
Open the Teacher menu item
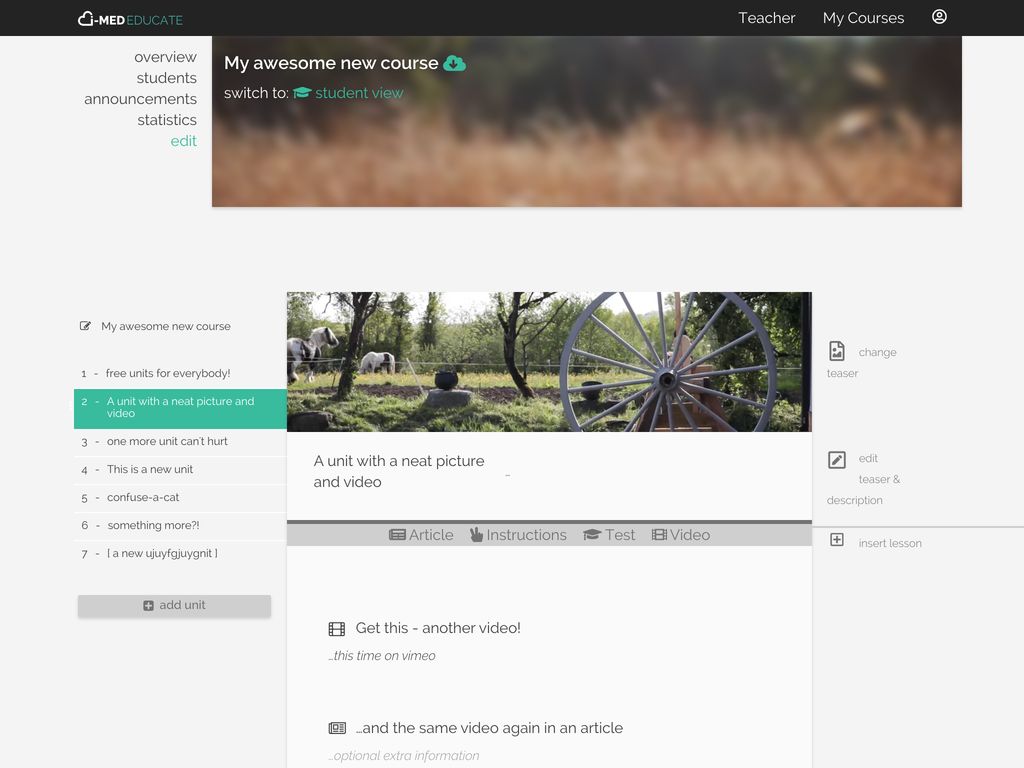pyautogui.click(x=766, y=18)
